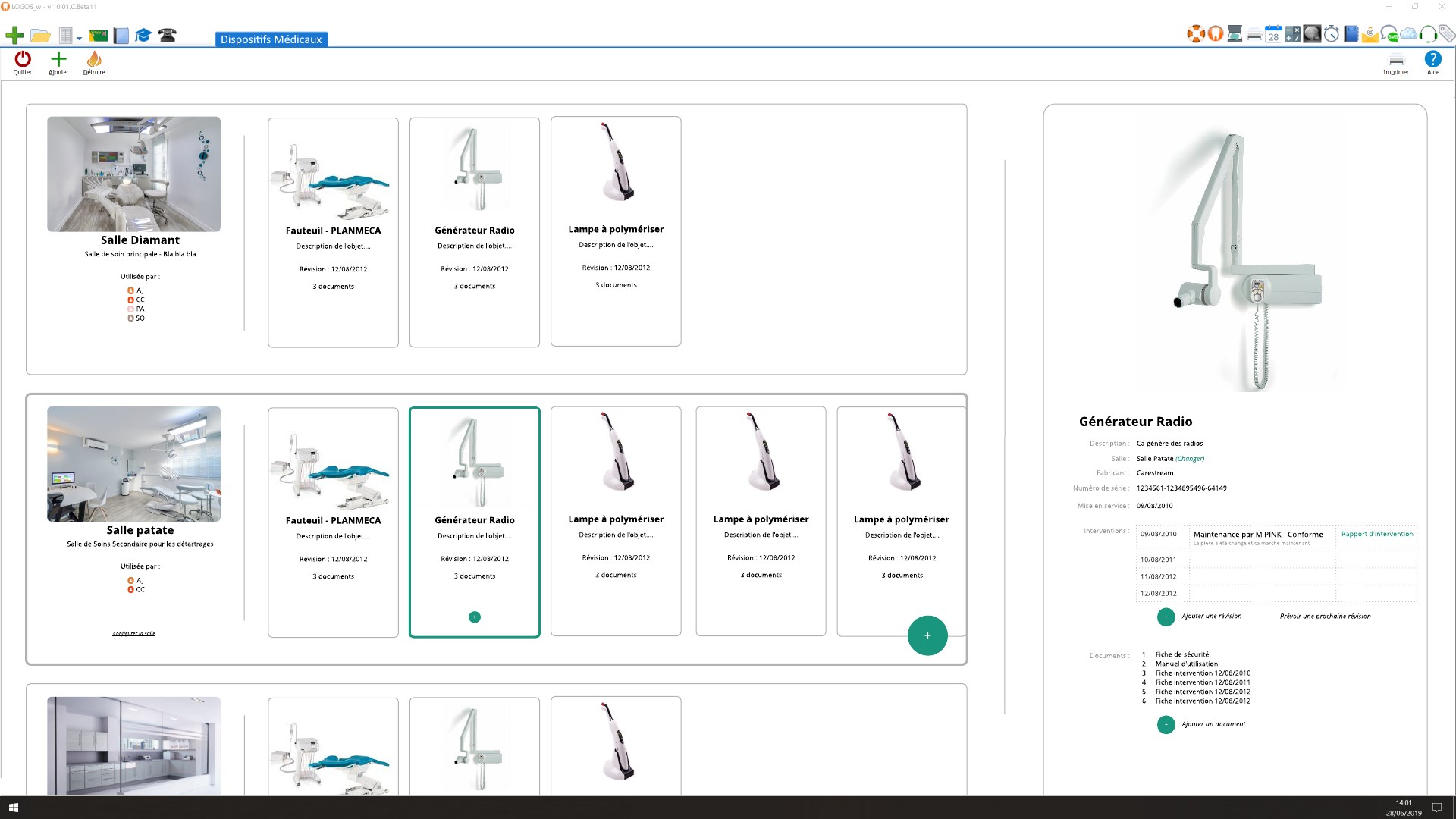
Task: Select the Dispositifs Médicaux tab
Action: pyautogui.click(x=271, y=39)
